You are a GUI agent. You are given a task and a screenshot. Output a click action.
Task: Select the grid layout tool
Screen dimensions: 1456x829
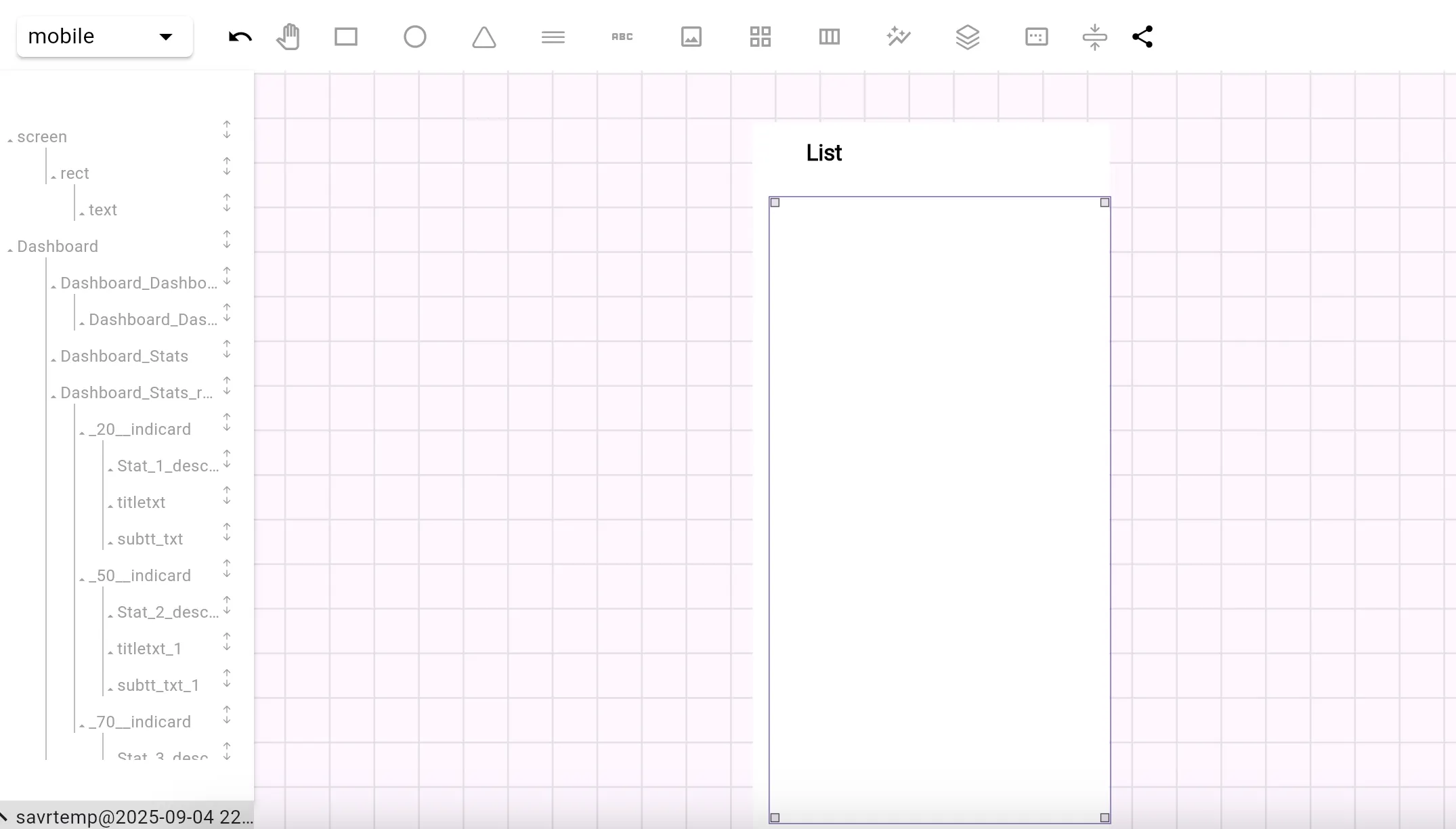(761, 37)
